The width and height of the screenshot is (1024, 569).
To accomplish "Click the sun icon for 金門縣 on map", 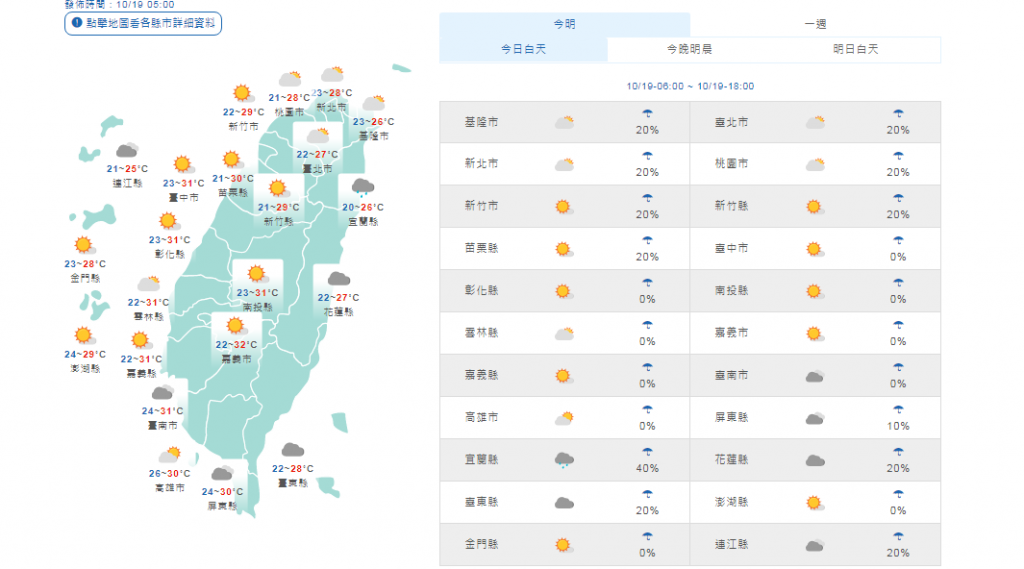I will click(84, 245).
